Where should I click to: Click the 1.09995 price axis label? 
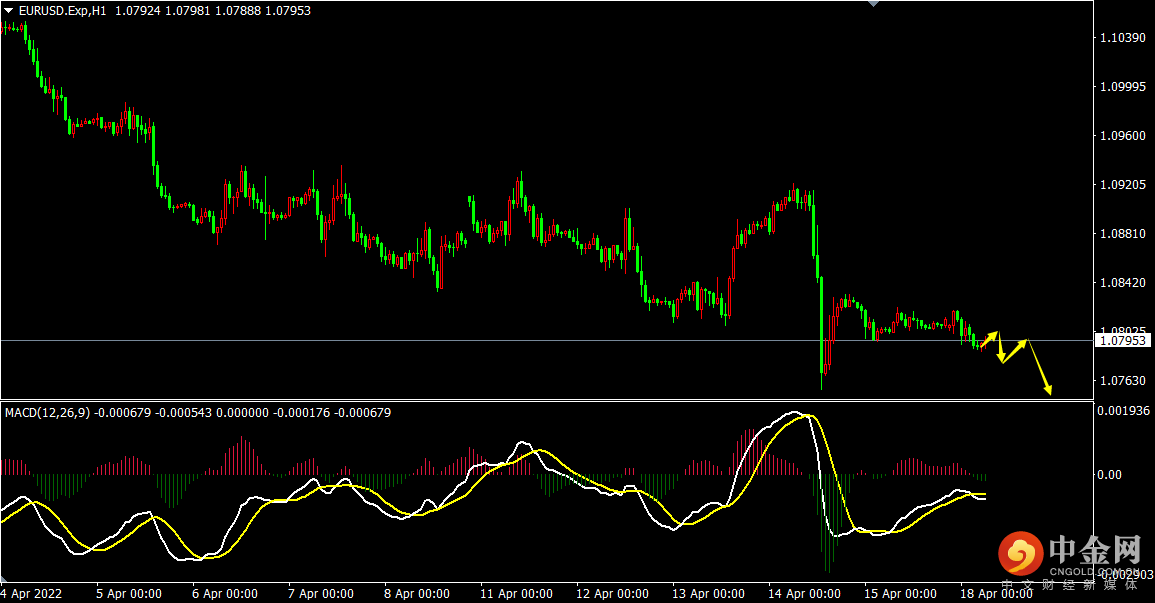(x=1123, y=87)
